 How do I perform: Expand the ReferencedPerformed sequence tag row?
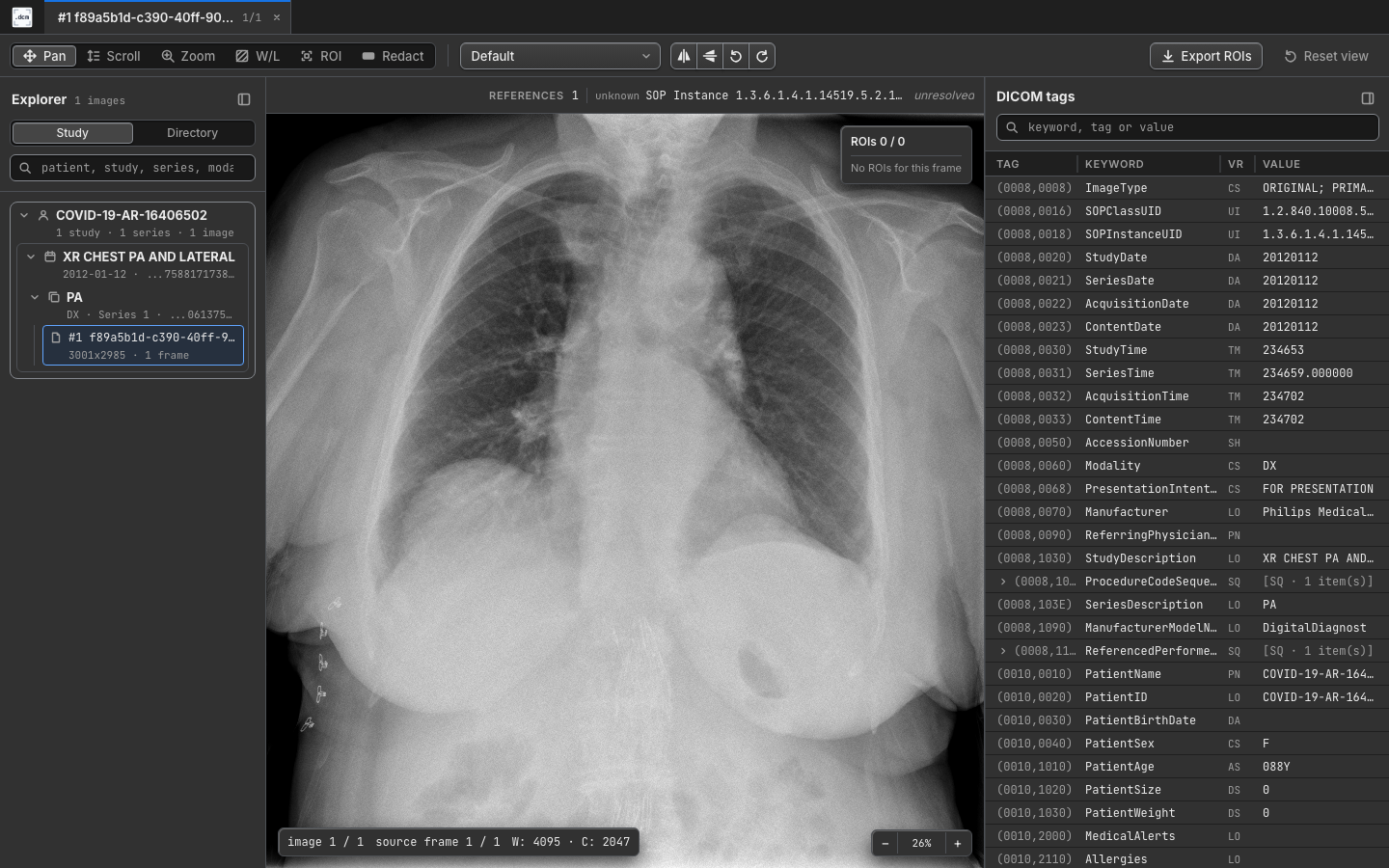(x=1003, y=651)
